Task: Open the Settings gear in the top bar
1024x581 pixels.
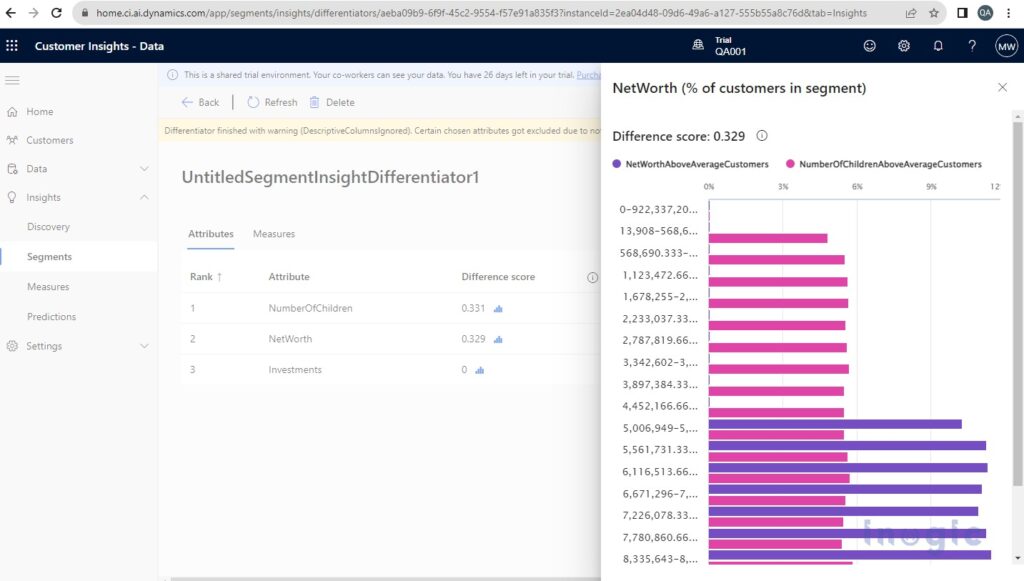Action: tap(903, 45)
